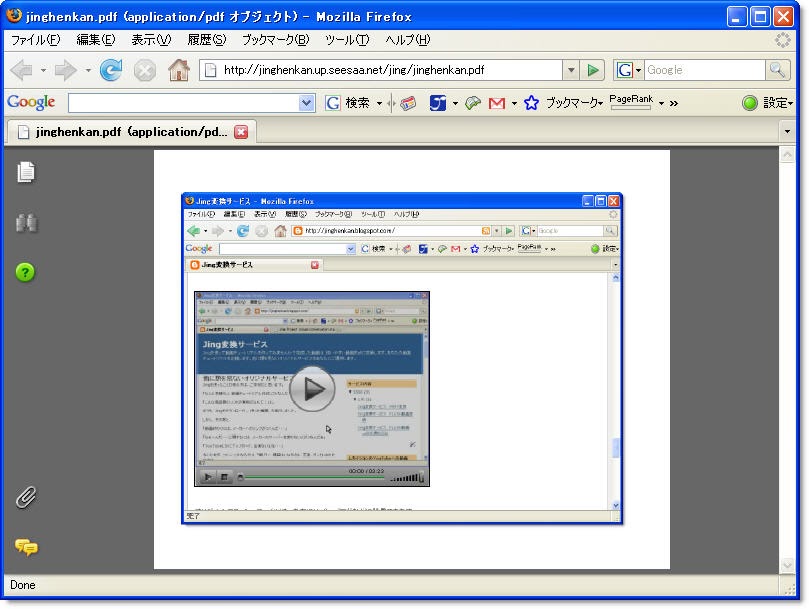Click the Done status bar text

pos(23,585)
